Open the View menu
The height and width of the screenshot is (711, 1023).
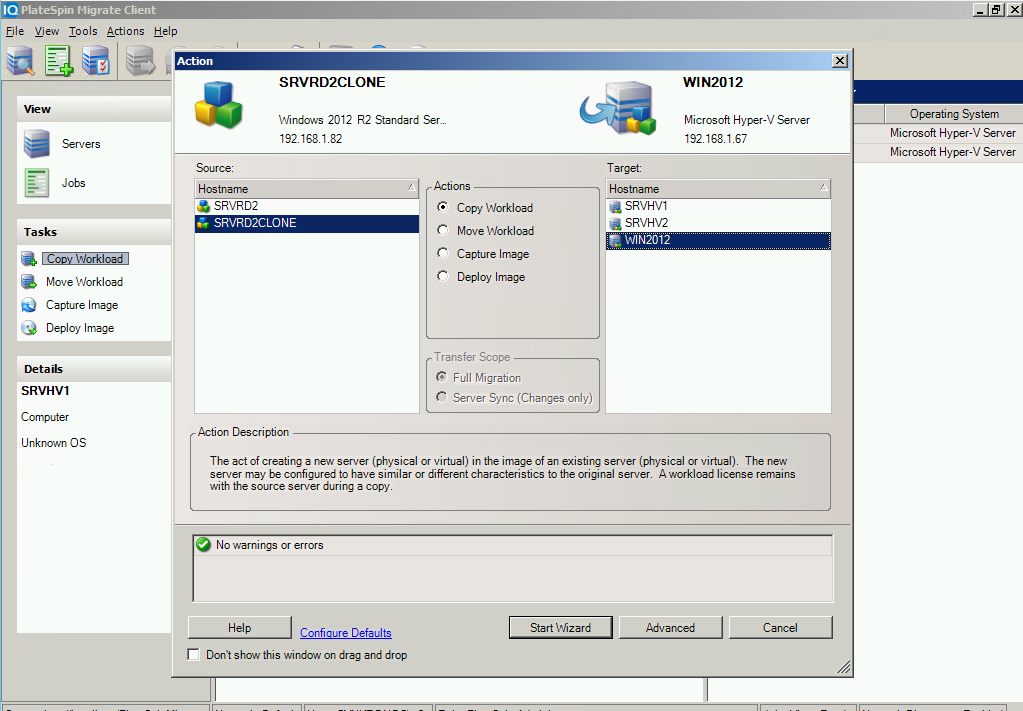[x=46, y=31]
